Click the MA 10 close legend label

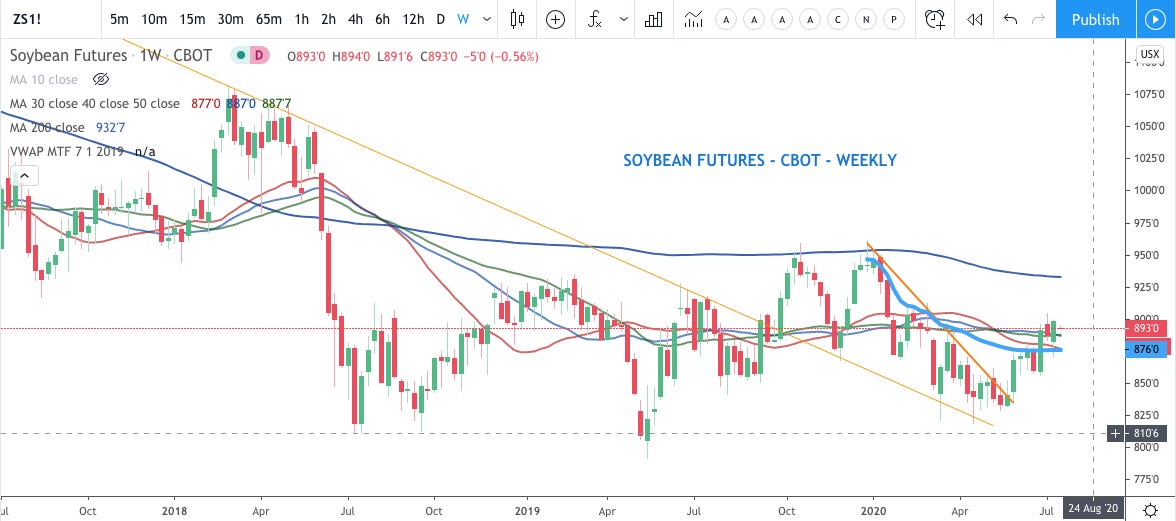click(44, 79)
